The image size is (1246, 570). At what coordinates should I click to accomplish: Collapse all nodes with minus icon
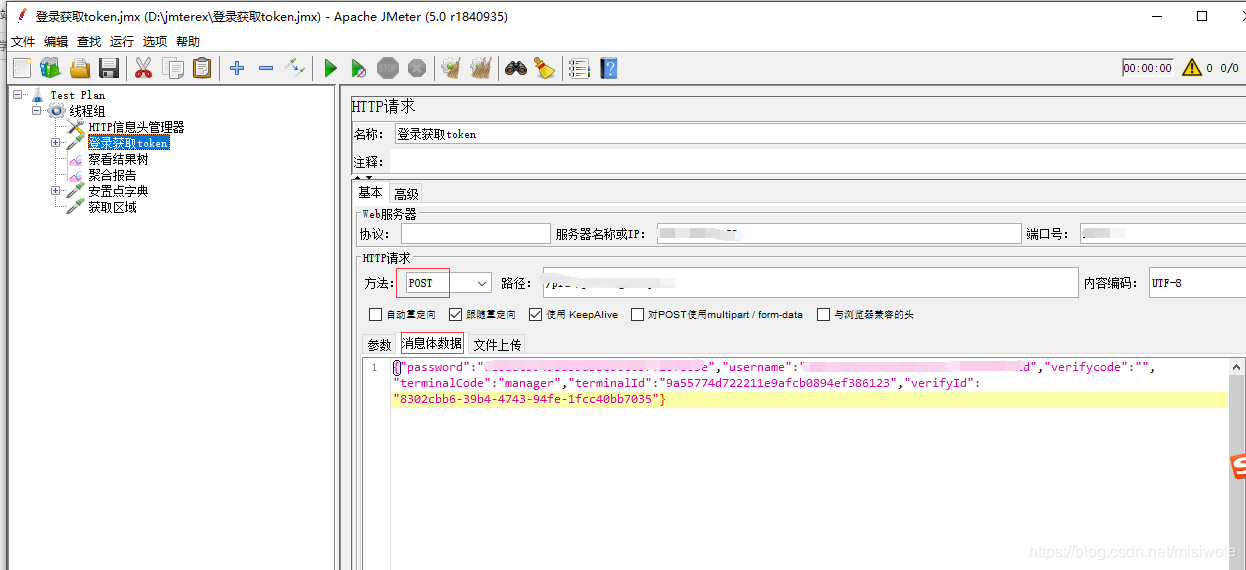[x=265, y=68]
